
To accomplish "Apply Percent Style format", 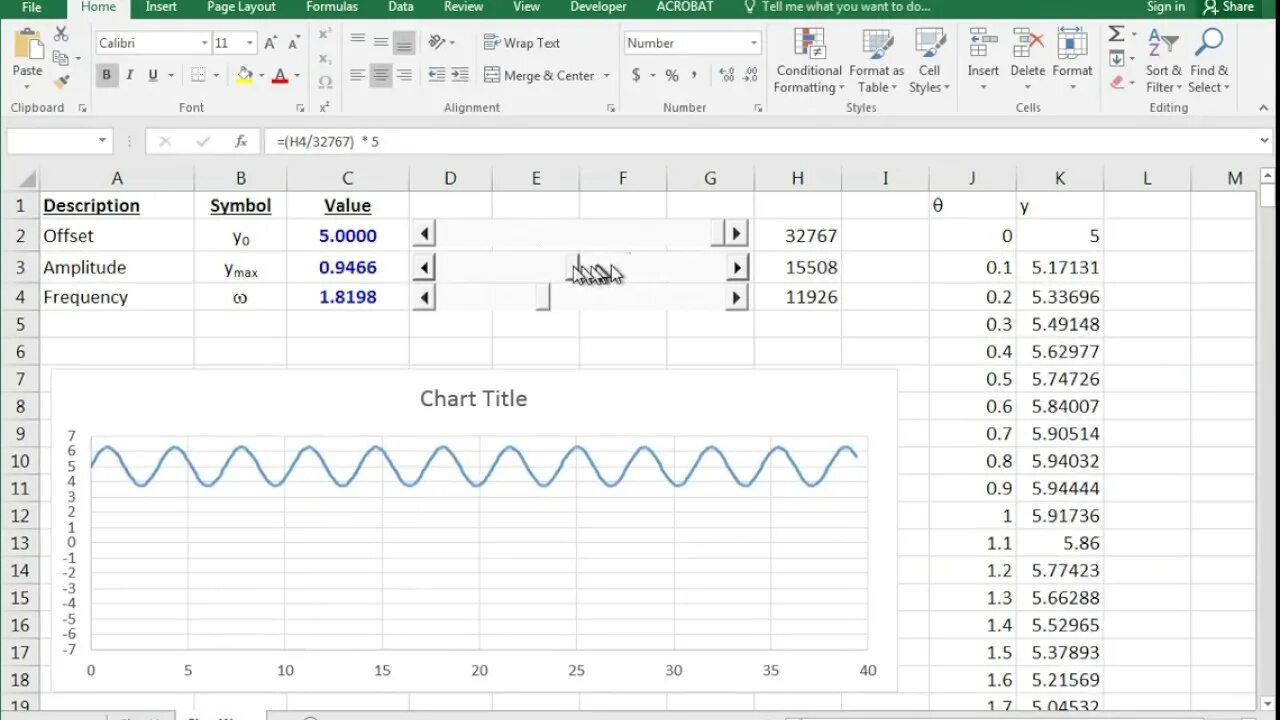I will 672,76.
